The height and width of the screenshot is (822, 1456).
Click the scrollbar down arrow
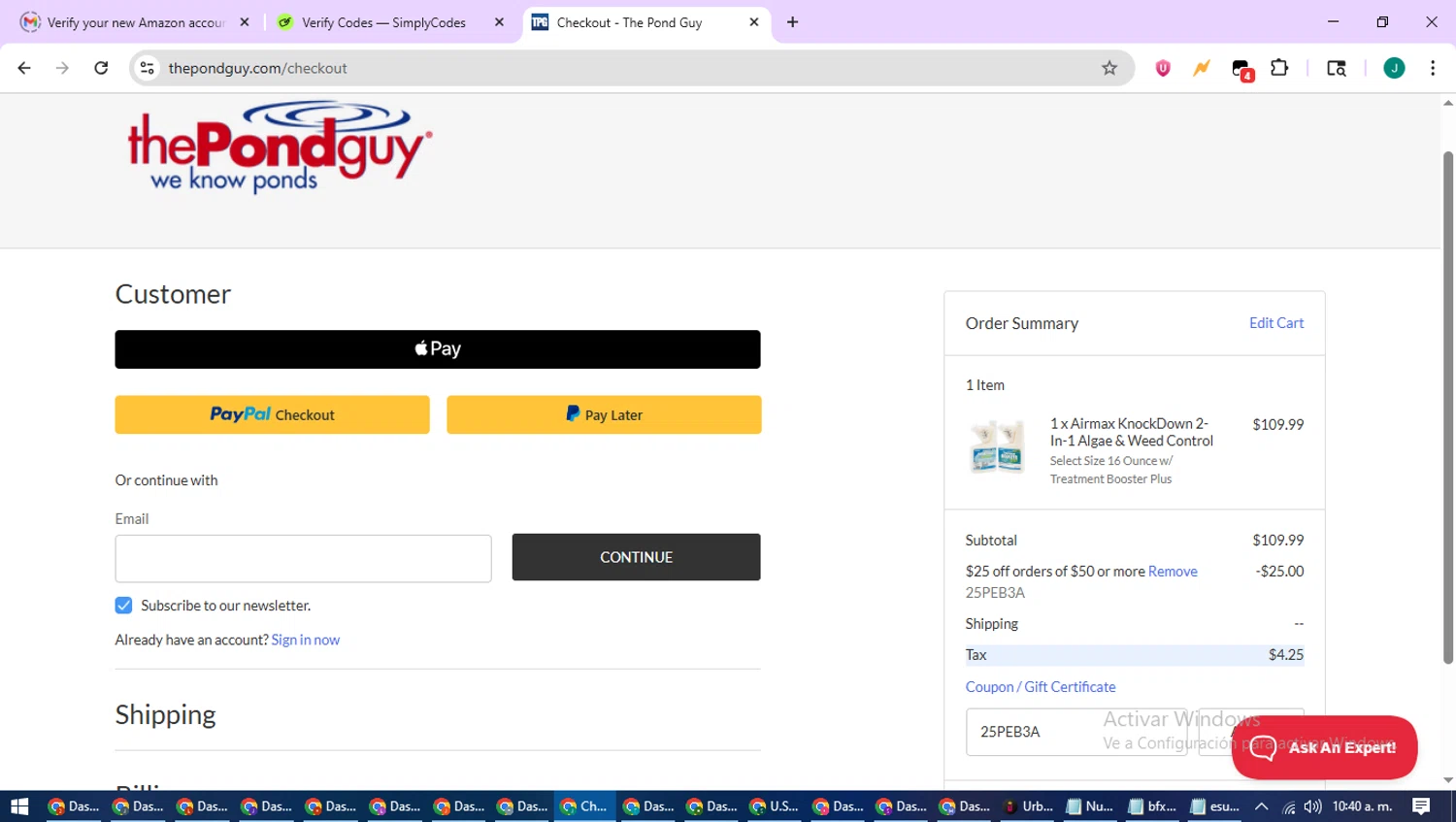pyautogui.click(x=1448, y=780)
